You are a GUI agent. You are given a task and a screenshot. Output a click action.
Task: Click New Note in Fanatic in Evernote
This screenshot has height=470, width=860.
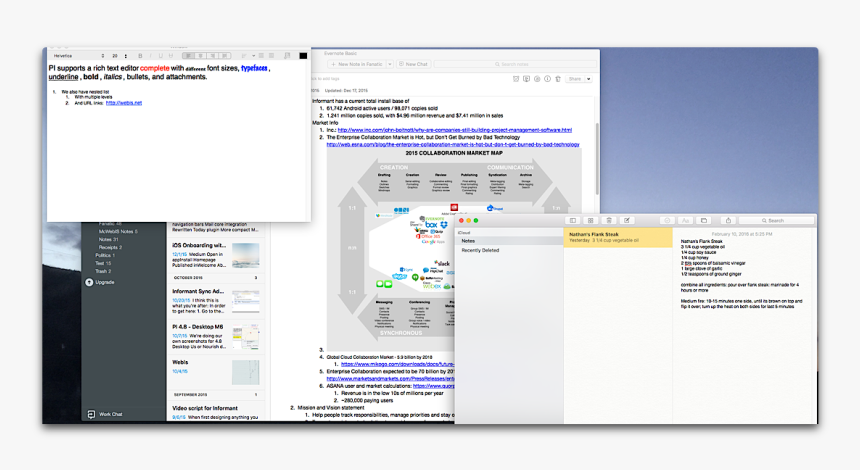pos(357,64)
